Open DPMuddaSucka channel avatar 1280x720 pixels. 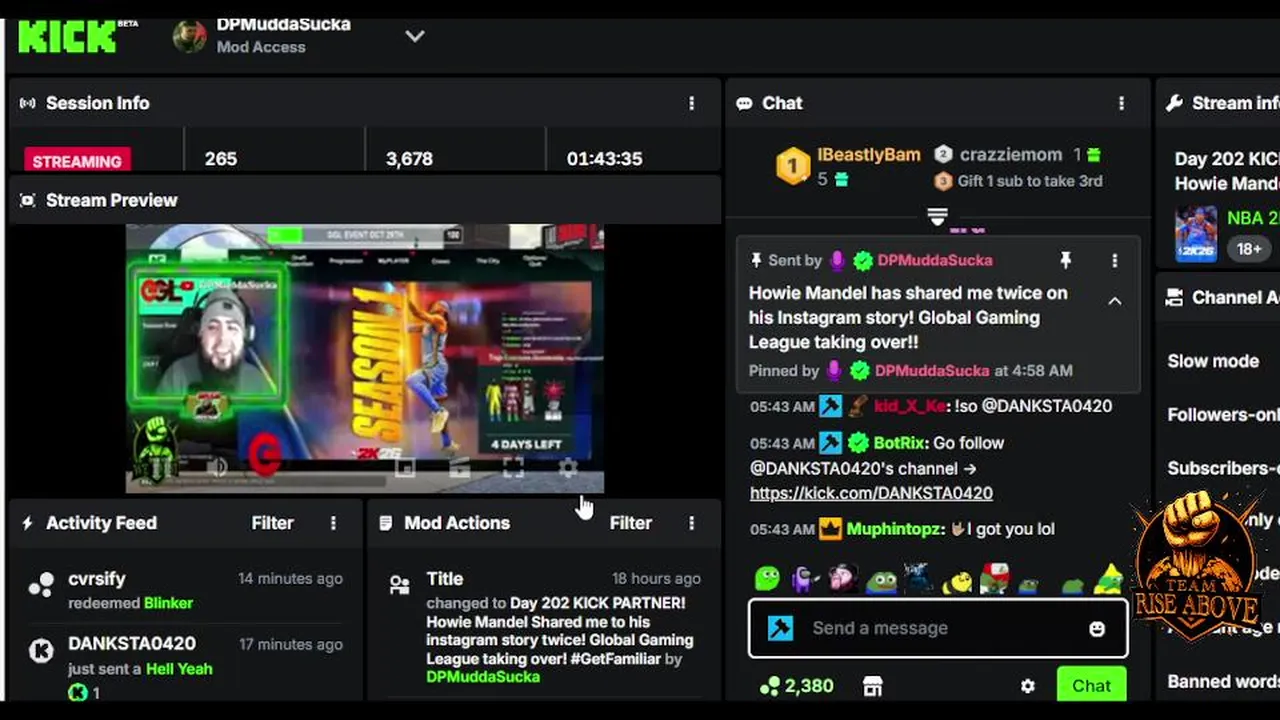(190, 36)
